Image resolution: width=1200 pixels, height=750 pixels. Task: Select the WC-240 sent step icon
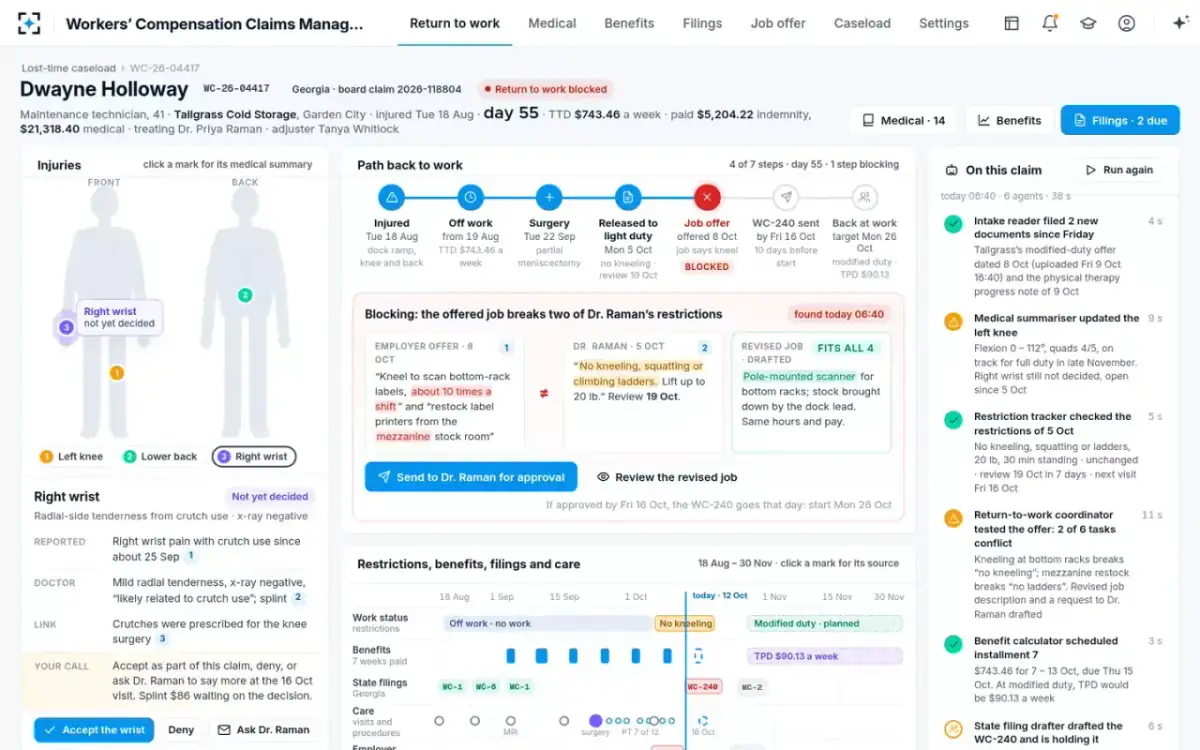[786, 197]
